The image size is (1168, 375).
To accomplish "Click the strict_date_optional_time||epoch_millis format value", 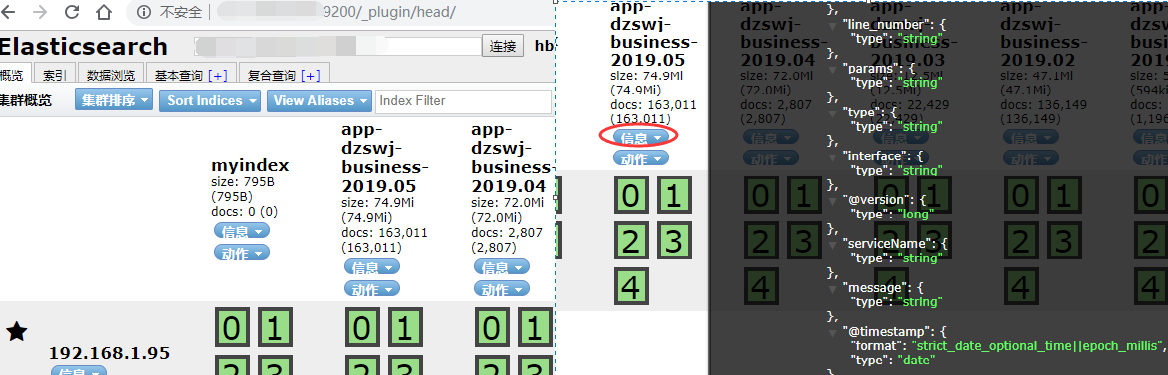I will click(1037, 345).
